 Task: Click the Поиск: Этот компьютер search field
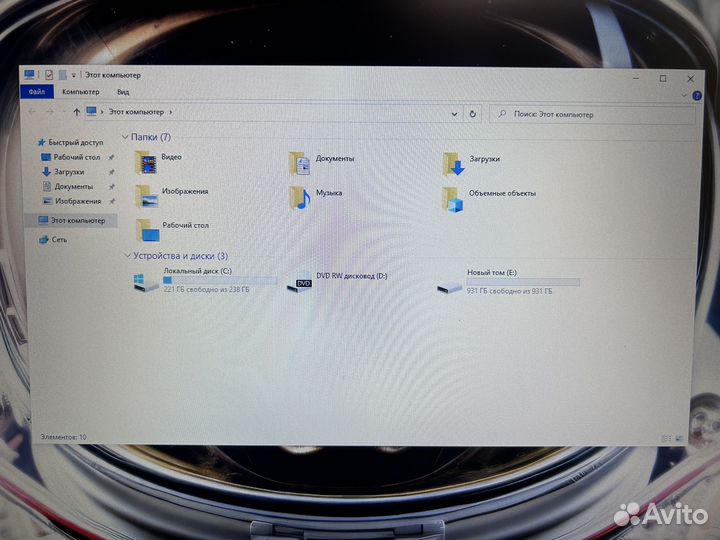592,114
